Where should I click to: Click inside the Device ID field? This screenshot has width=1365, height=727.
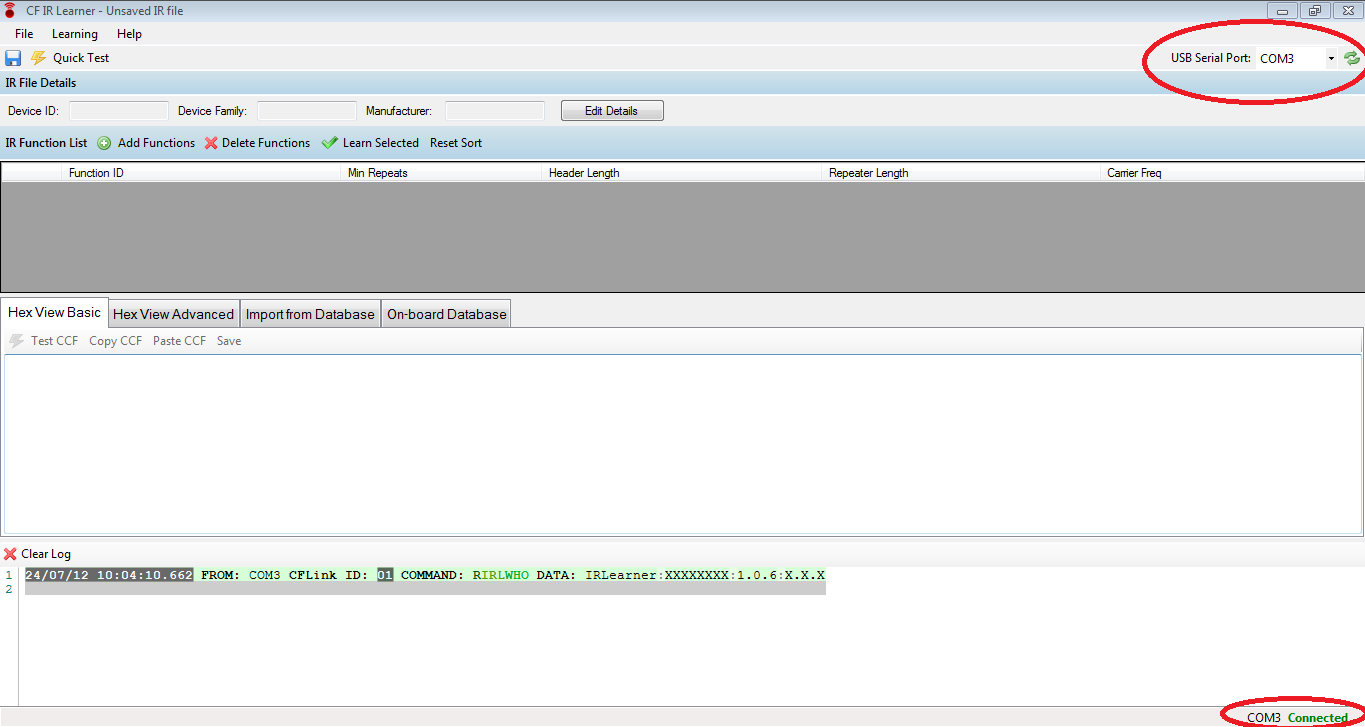coord(118,111)
